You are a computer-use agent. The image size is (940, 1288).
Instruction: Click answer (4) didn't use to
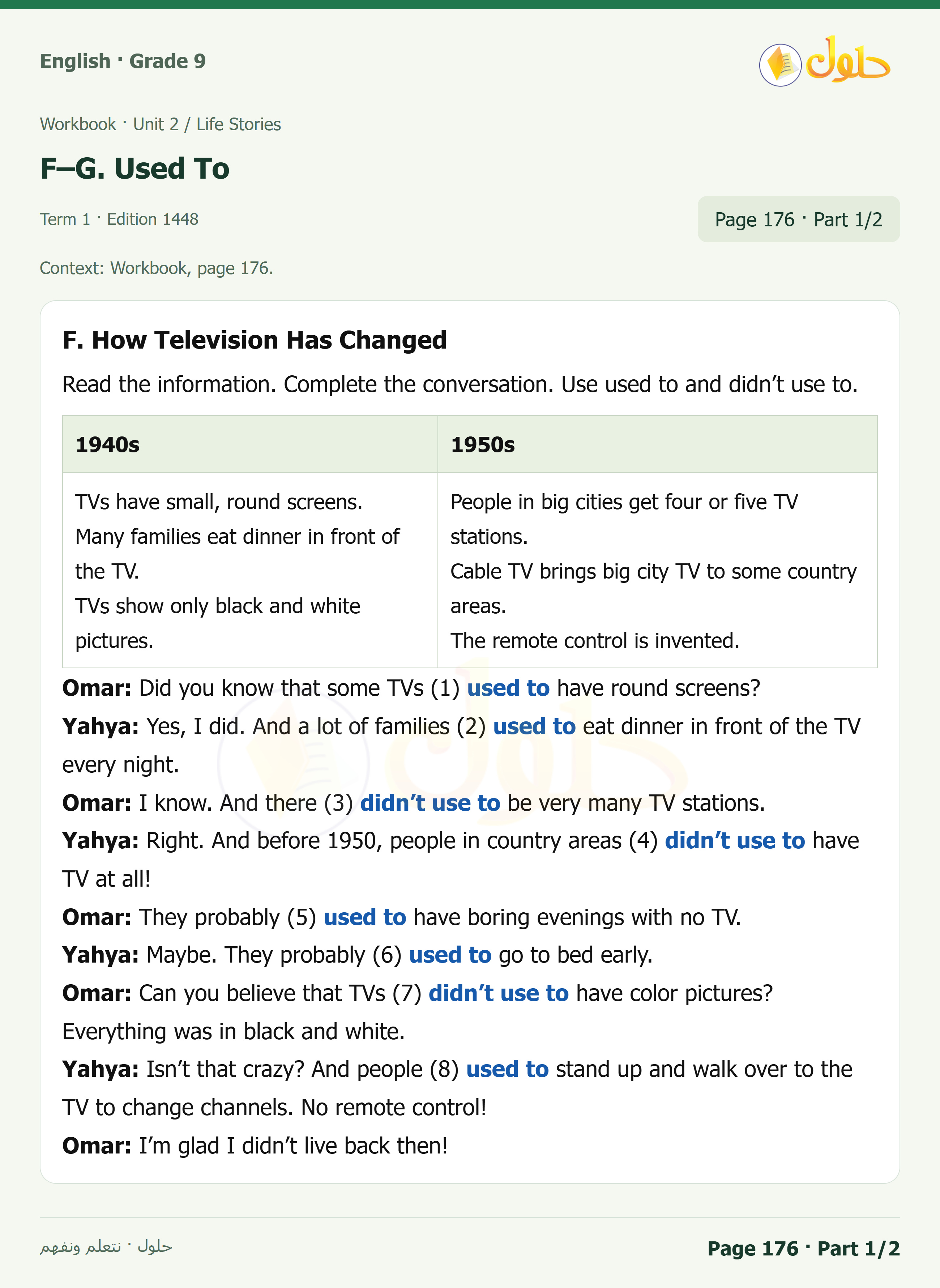point(735,841)
